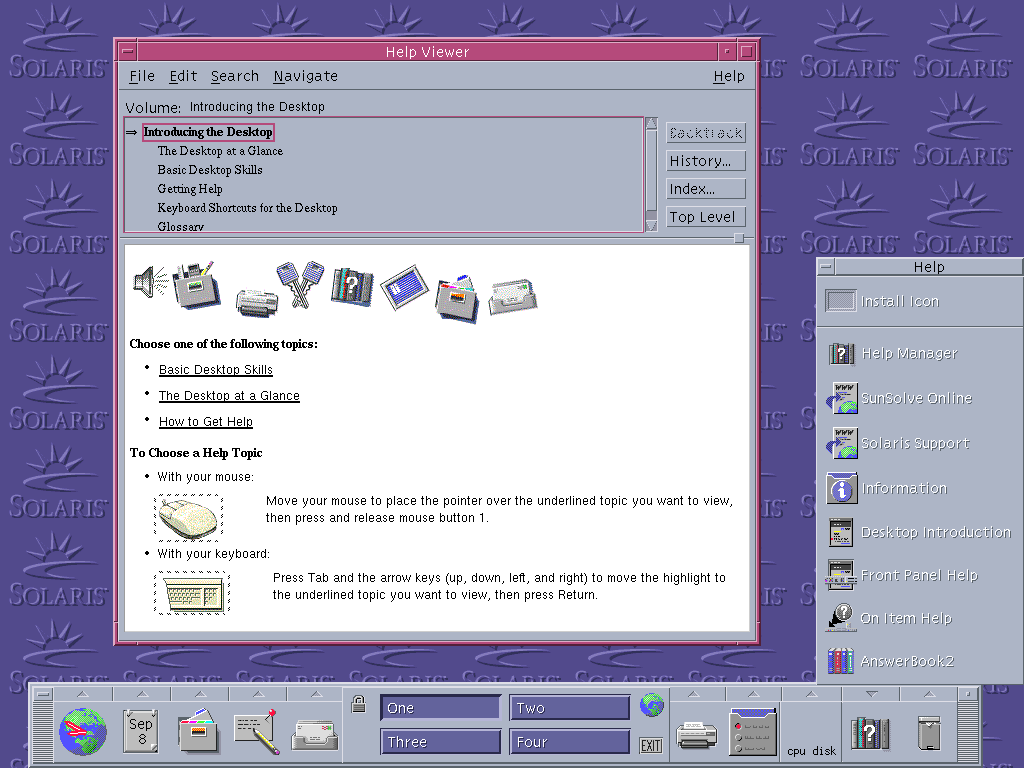This screenshot has width=1024, height=768.
Task: Open Desktop Introduction help icon
Action: pyautogui.click(x=841, y=532)
